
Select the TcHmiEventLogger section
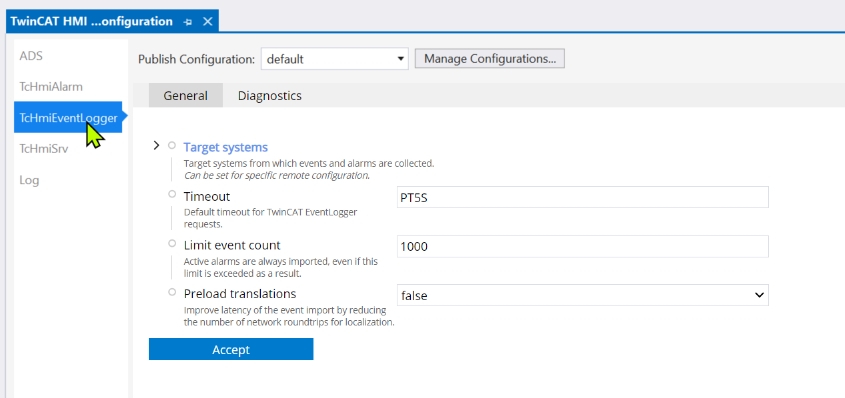point(68,117)
